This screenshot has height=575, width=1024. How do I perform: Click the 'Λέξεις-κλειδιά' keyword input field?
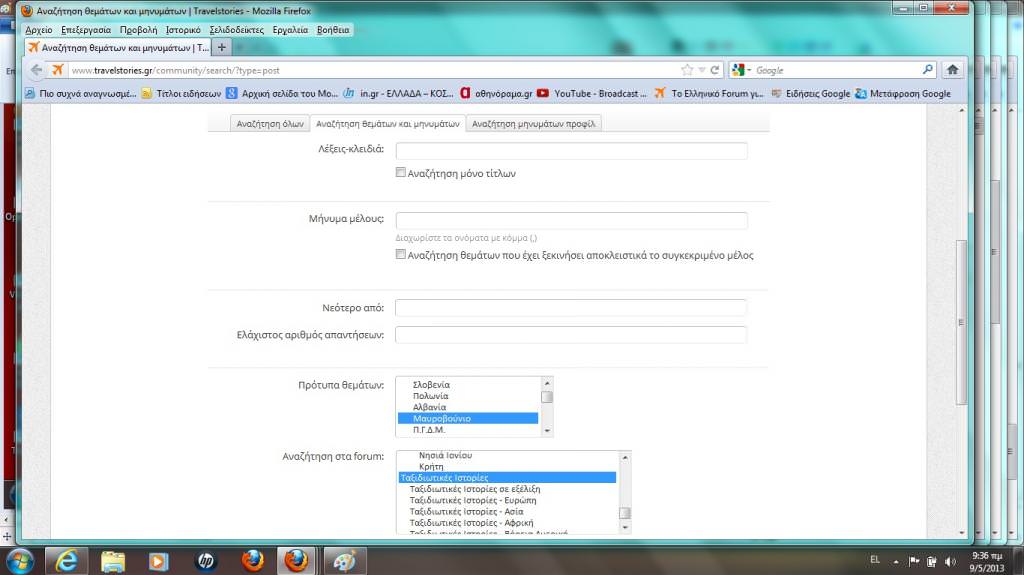click(571, 151)
